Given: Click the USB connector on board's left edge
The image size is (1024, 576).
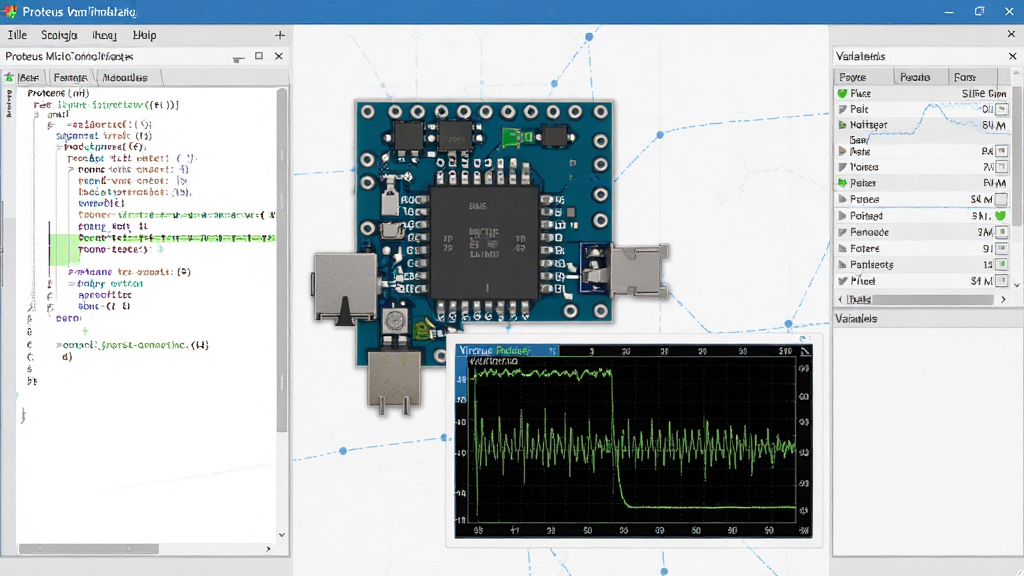Looking at the screenshot, I should click(x=345, y=288).
